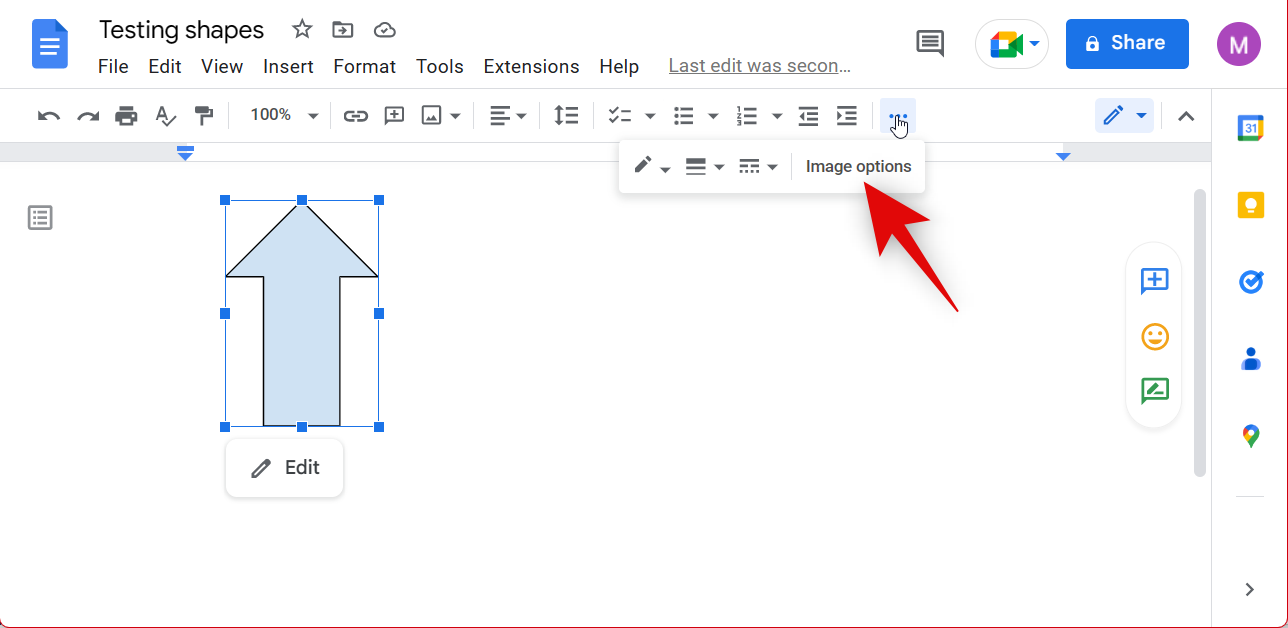1288x628 pixels.
Task: Click the Print icon in toolbar
Action: (x=126, y=116)
